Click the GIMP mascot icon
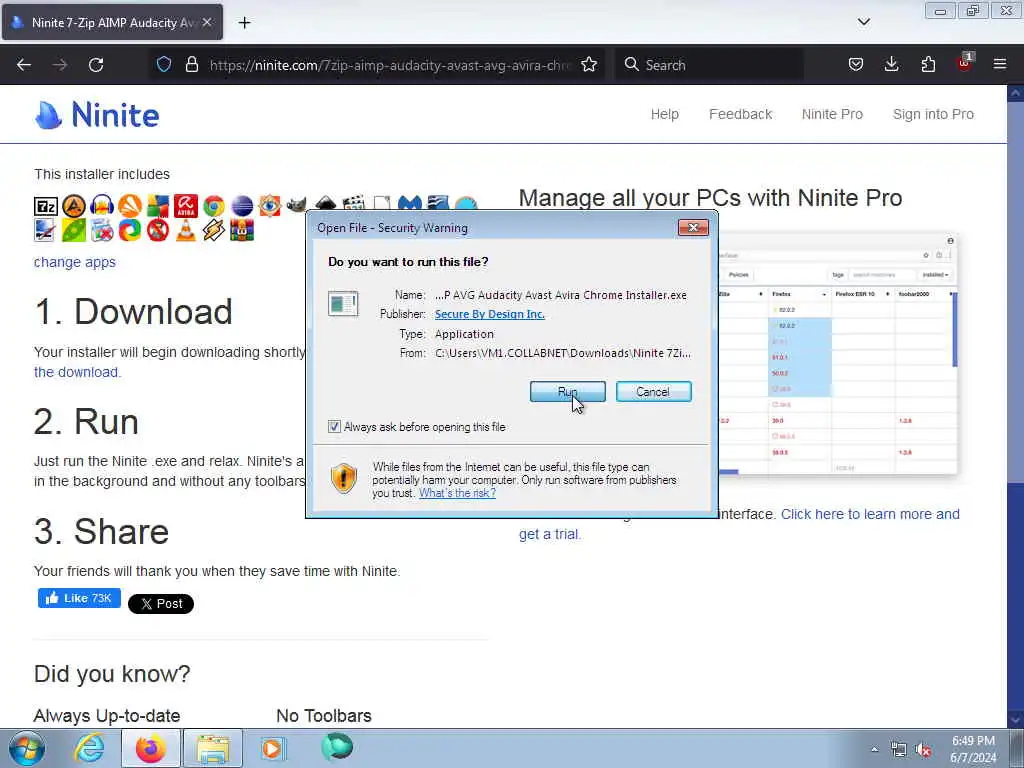 296,205
